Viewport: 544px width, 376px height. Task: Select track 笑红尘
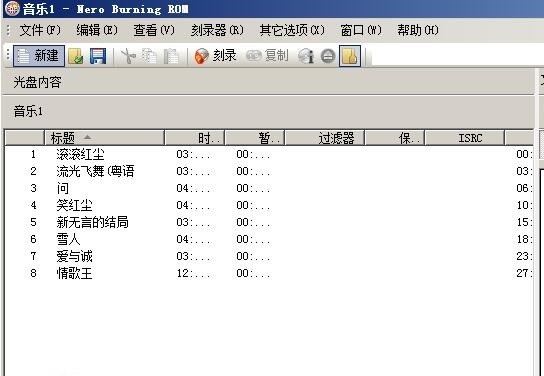[75, 205]
